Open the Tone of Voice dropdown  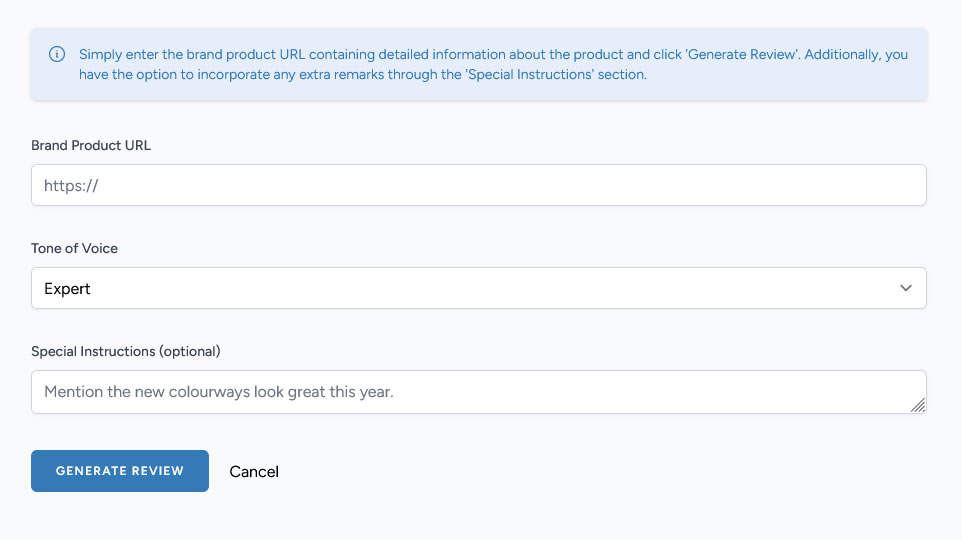(x=478, y=288)
